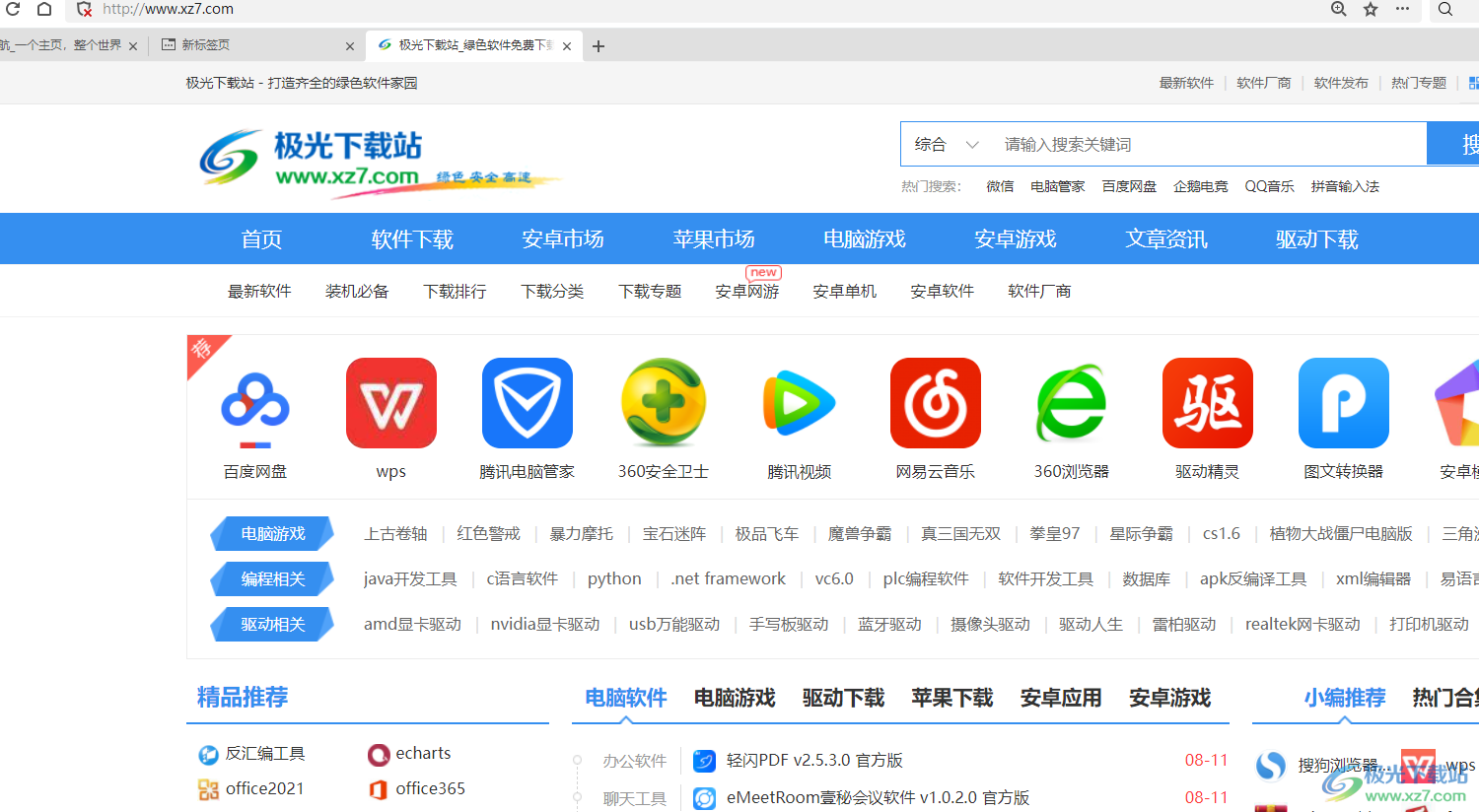
Task: Close the 极光下载站 tab
Action: [567, 45]
